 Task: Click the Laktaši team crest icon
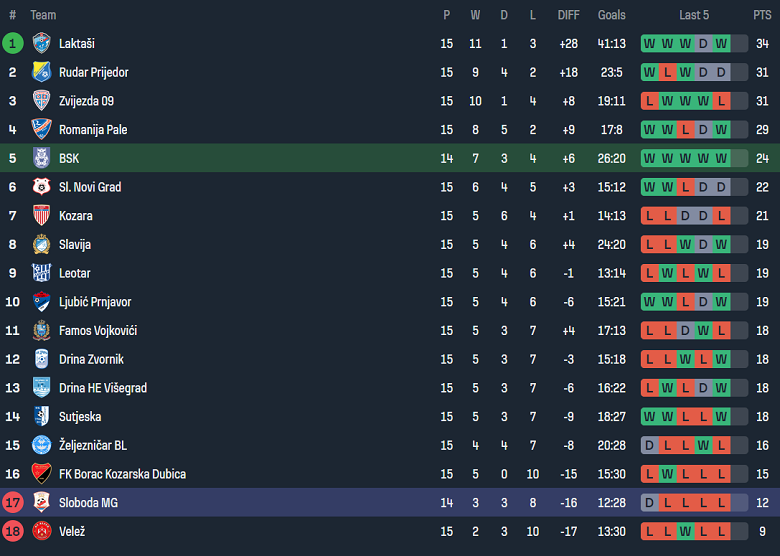coord(41,43)
